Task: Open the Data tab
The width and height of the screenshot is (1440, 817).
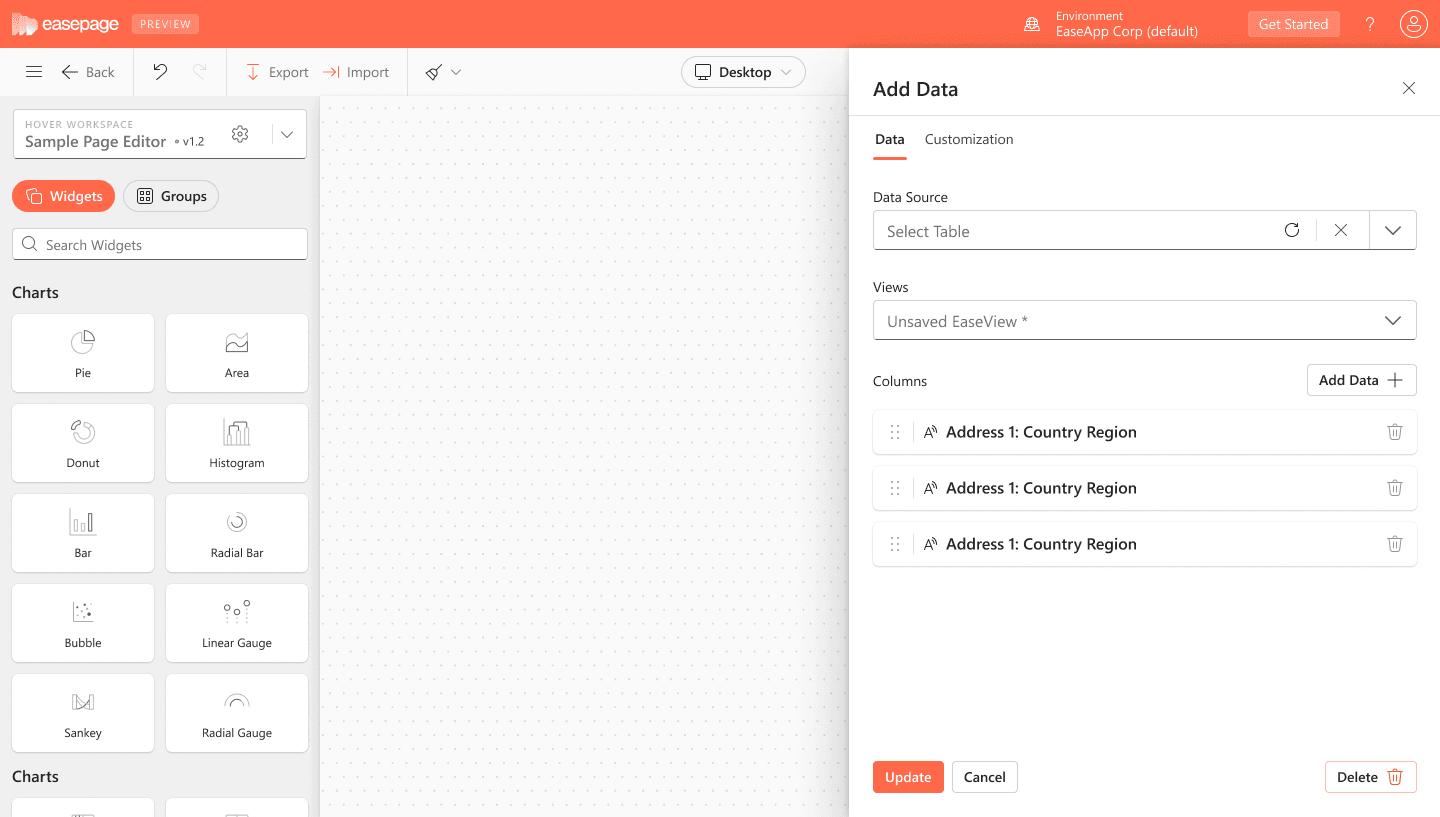Action: coord(890,139)
